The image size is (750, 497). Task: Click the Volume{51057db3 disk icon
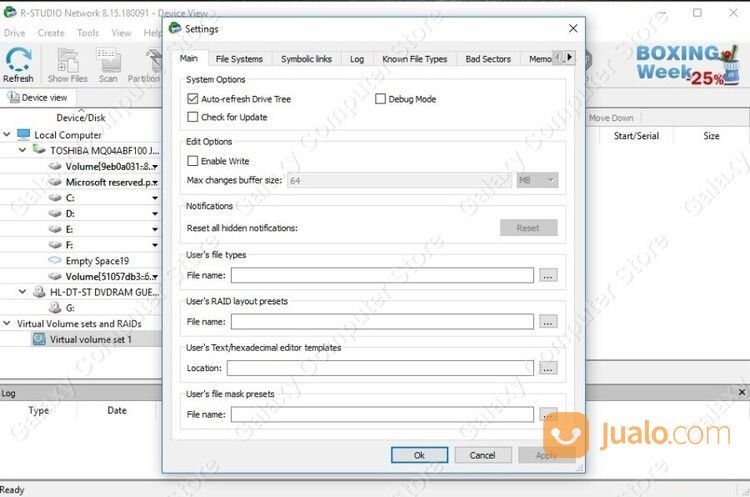(55, 276)
